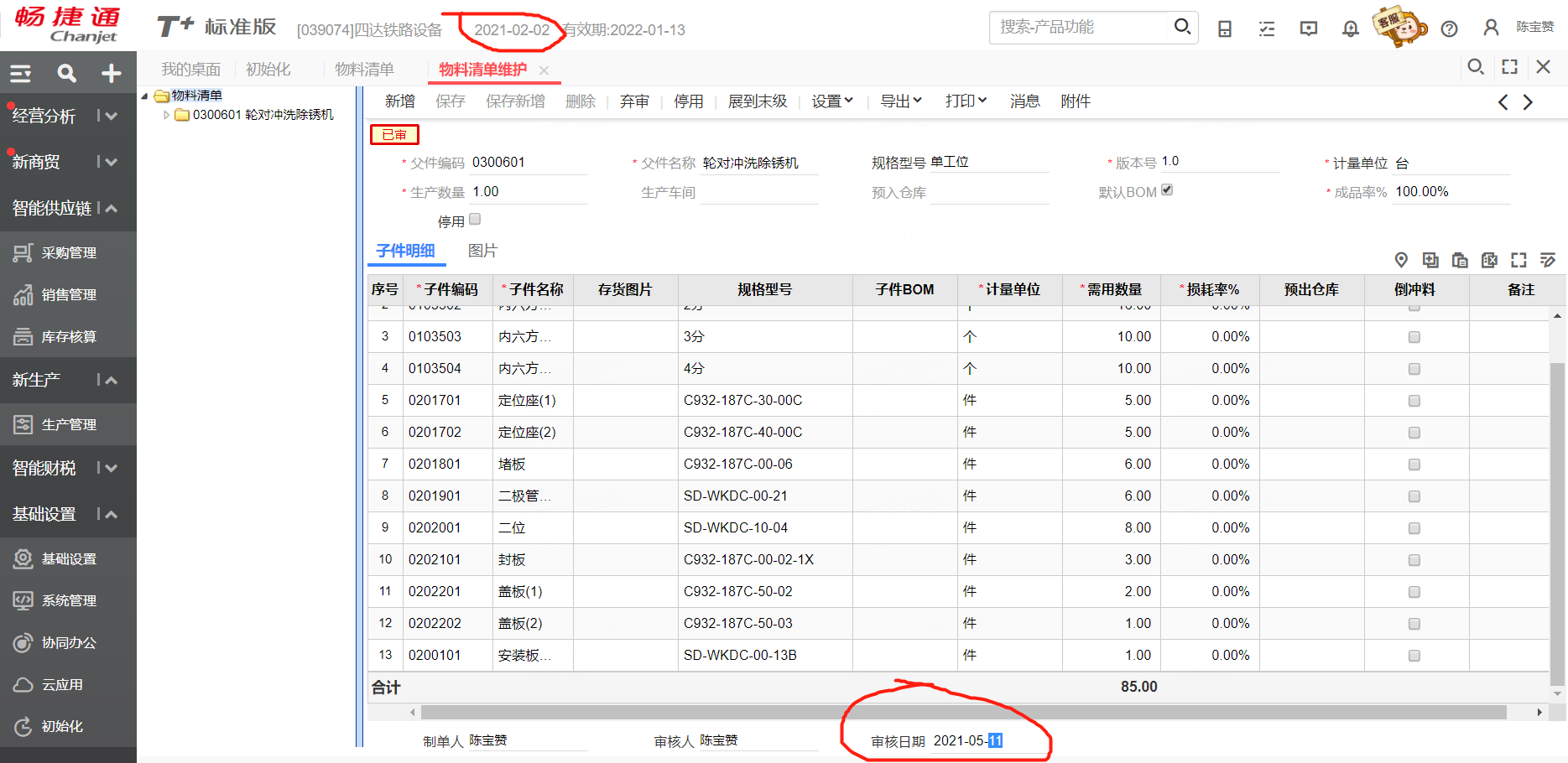Viewport: 1568px width, 763px height.
Task: Click the locate pin icon above the table
Action: pos(1401,260)
